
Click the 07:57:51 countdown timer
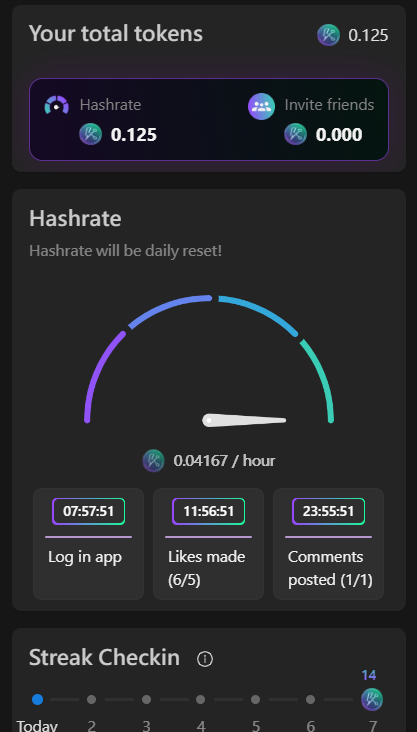pos(88,512)
